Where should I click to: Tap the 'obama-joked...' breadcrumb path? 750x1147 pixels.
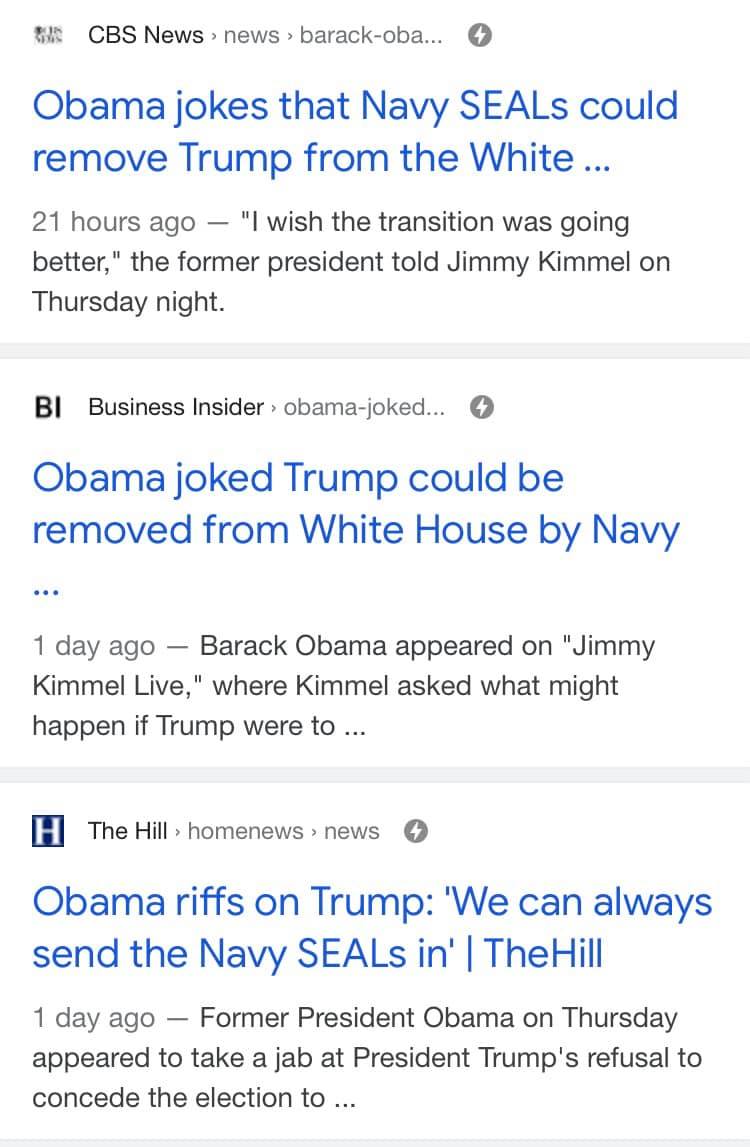(364, 407)
